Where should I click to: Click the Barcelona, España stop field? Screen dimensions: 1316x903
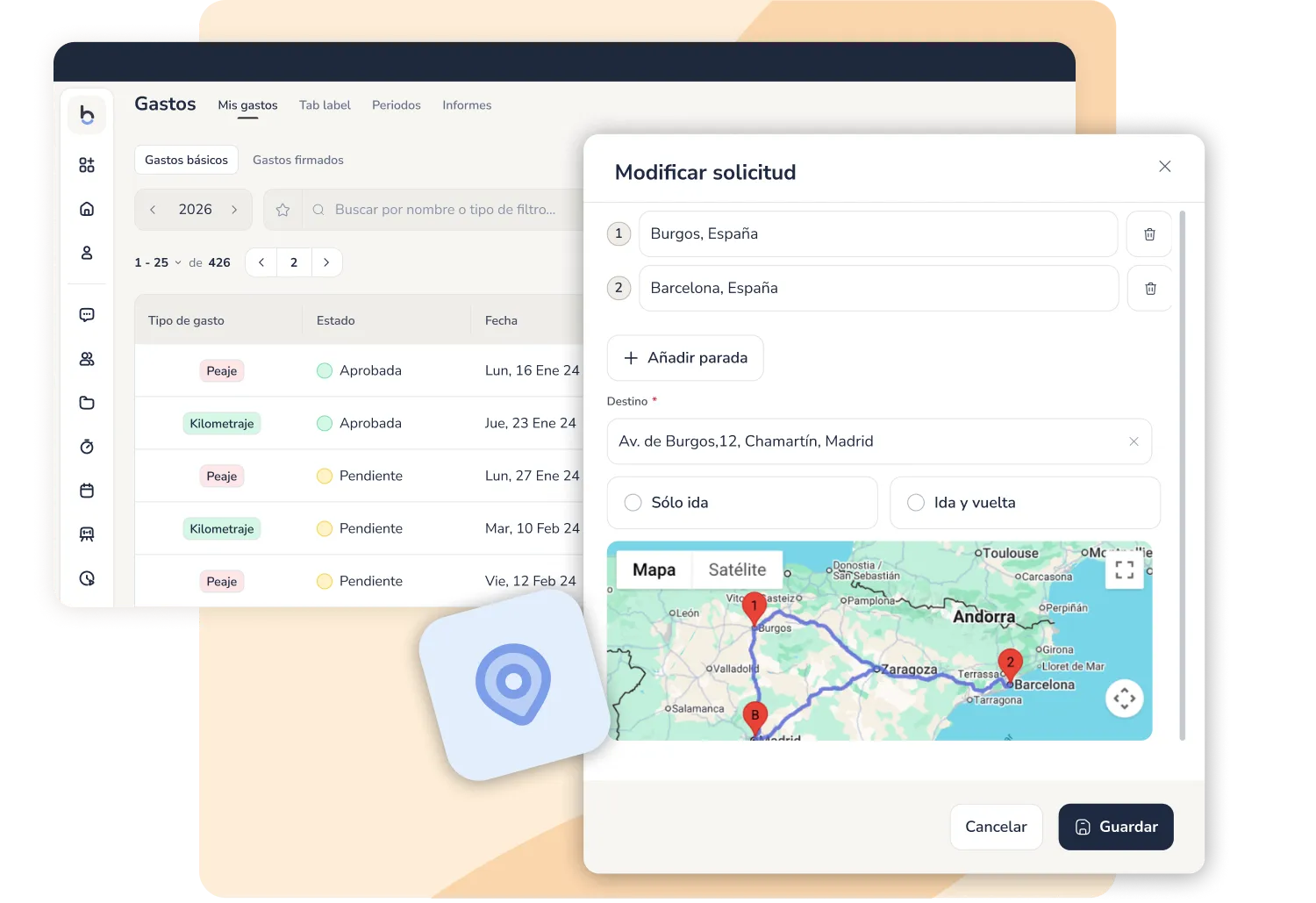point(878,289)
